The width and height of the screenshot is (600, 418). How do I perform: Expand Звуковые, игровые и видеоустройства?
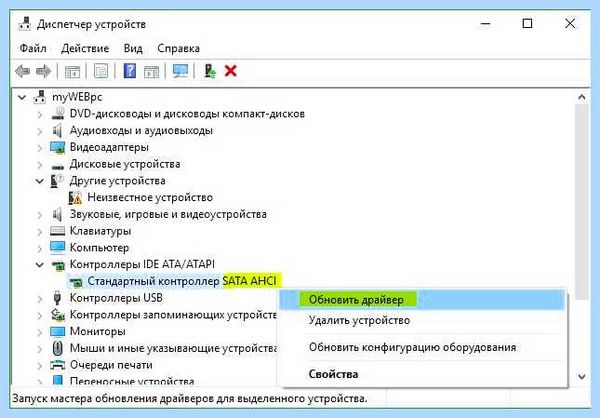click(39, 215)
